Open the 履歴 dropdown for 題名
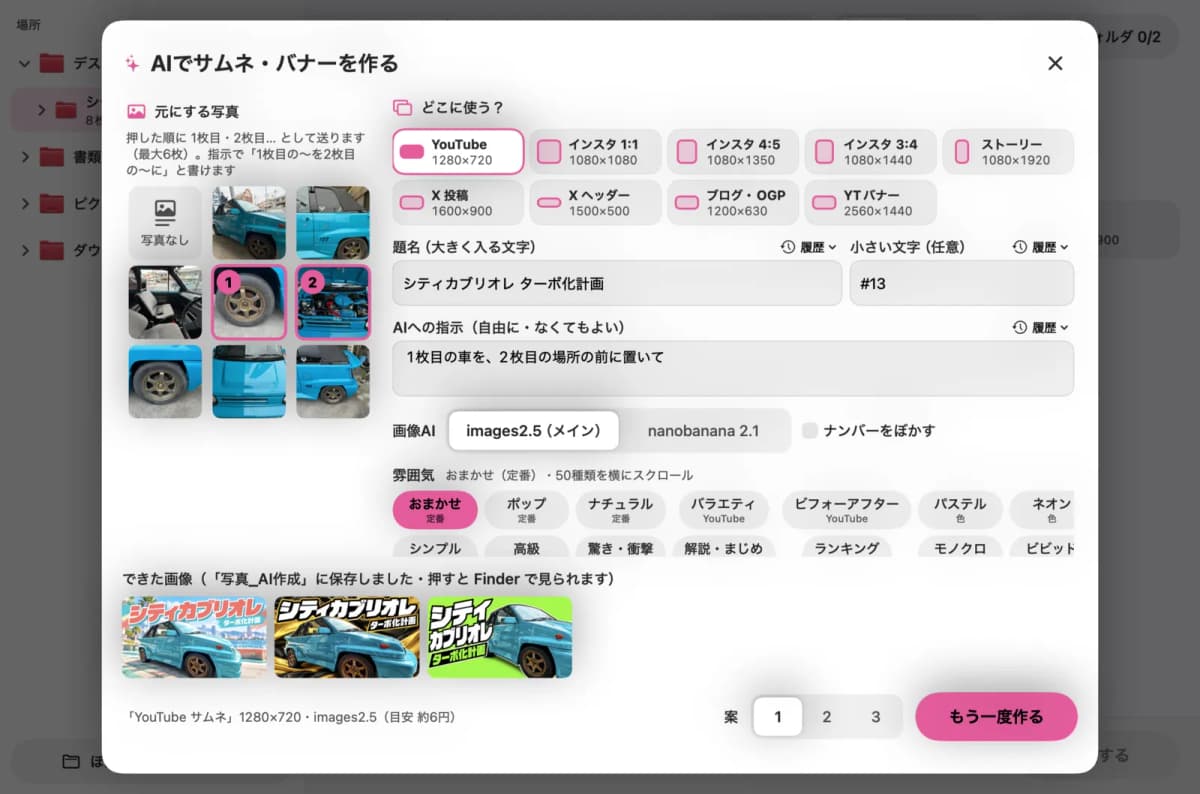Image resolution: width=1200 pixels, height=794 pixels. pos(809,247)
